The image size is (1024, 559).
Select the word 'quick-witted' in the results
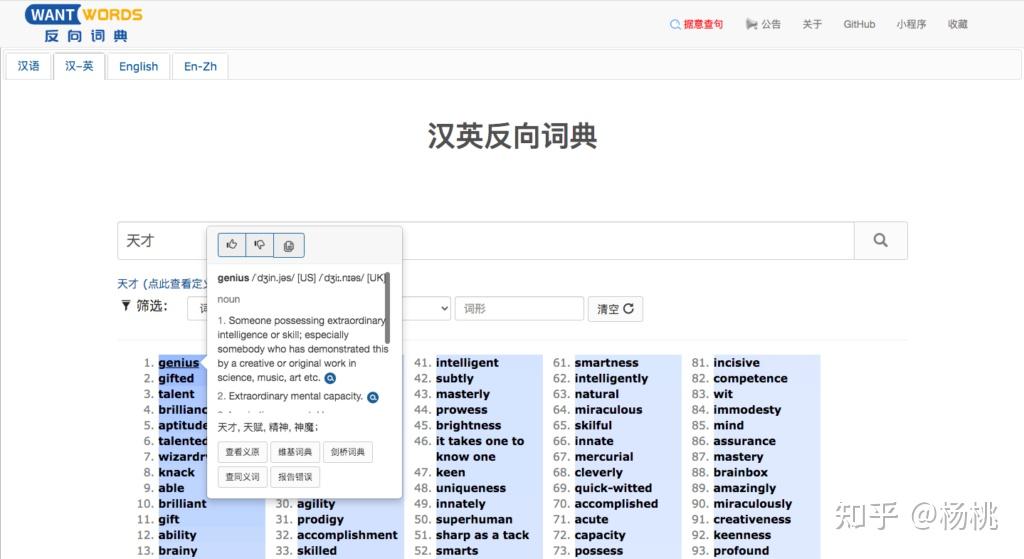(x=613, y=488)
